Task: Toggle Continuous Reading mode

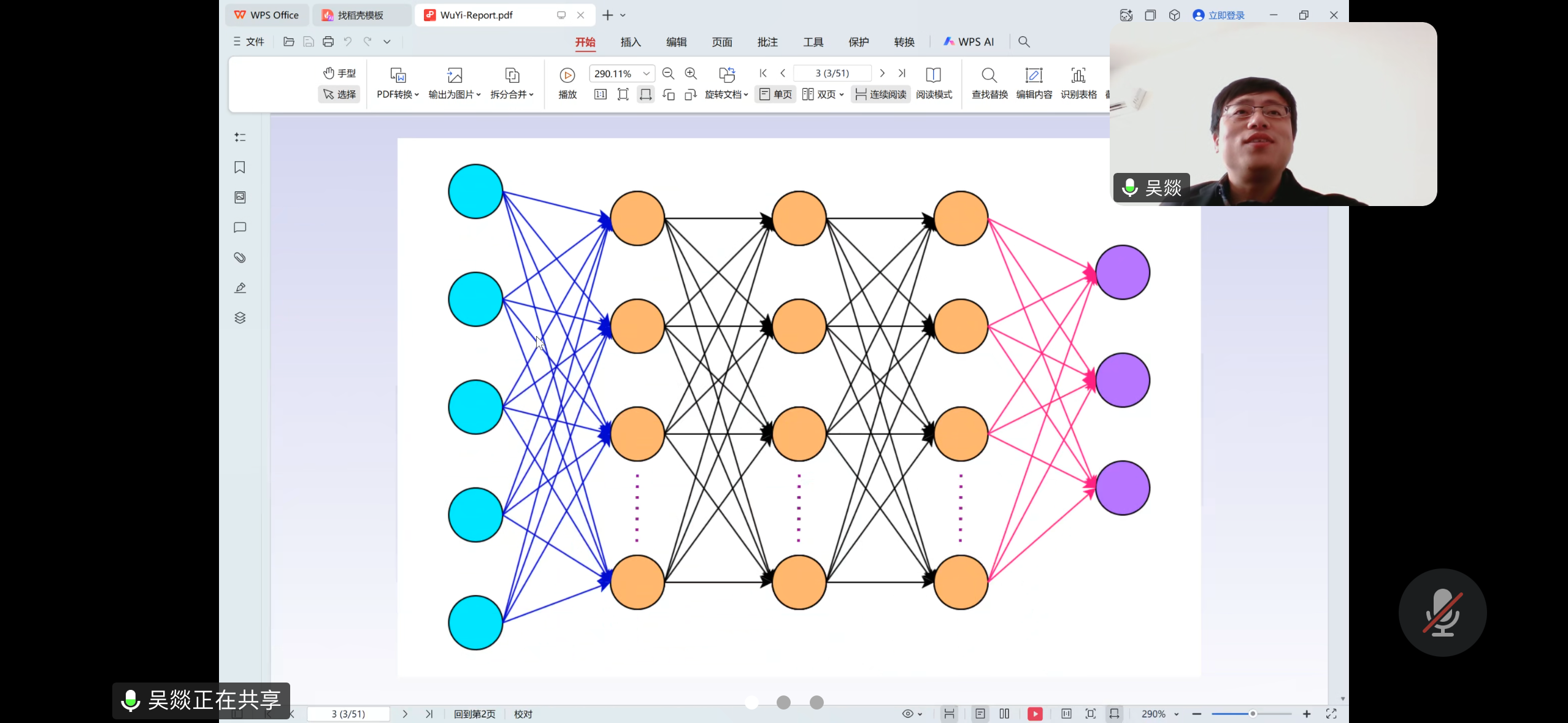Action: click(x=880, y=94)
